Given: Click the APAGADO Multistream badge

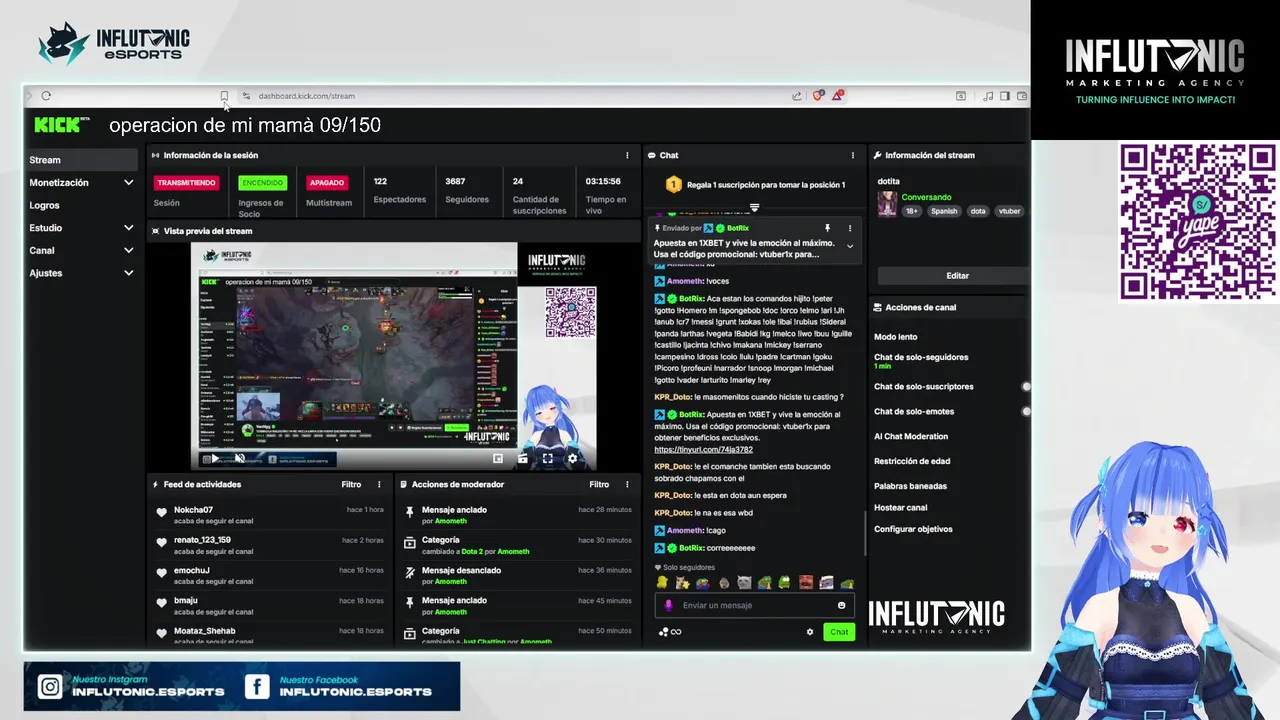Looking at the screenshot, I should tap(327, 183).
